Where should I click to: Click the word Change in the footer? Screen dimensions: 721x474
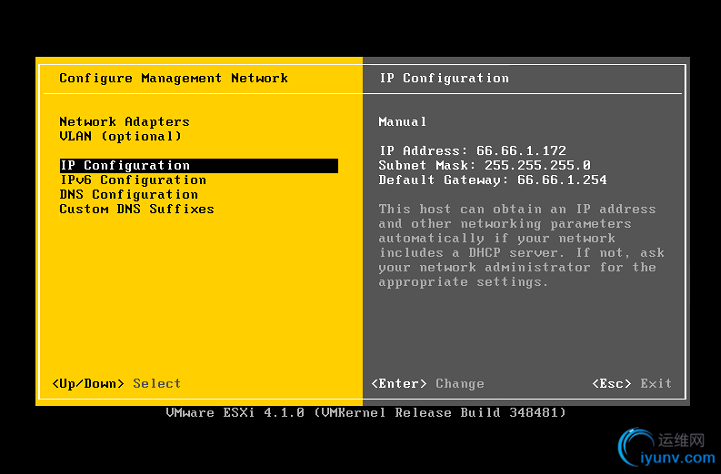460,384
